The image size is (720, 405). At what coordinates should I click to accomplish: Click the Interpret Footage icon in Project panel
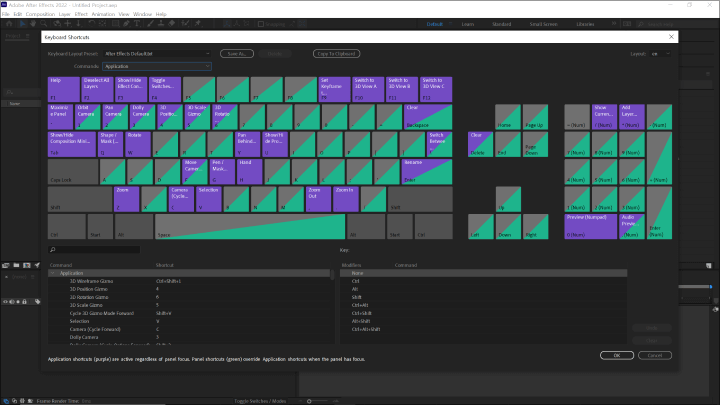(6, 265)
